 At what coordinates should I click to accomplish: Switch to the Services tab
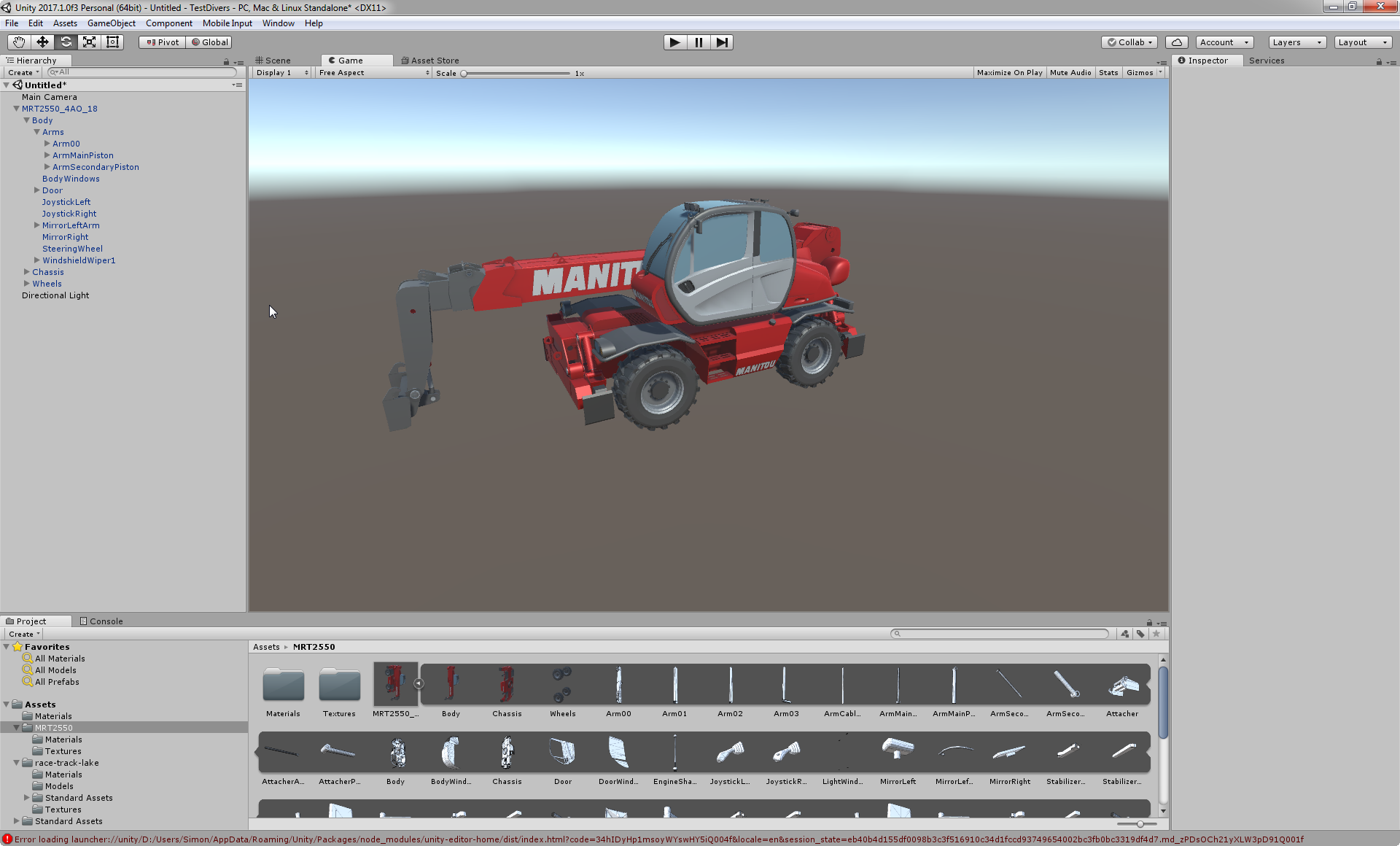(1267, 61)
